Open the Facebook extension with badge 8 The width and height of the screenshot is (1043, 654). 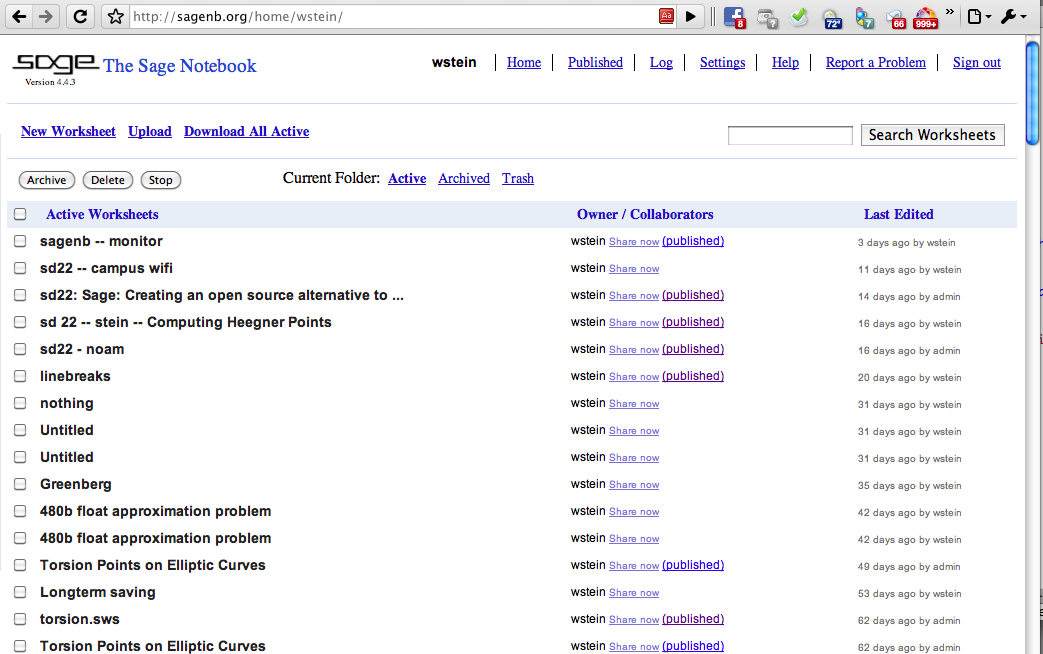click(734, 17)
